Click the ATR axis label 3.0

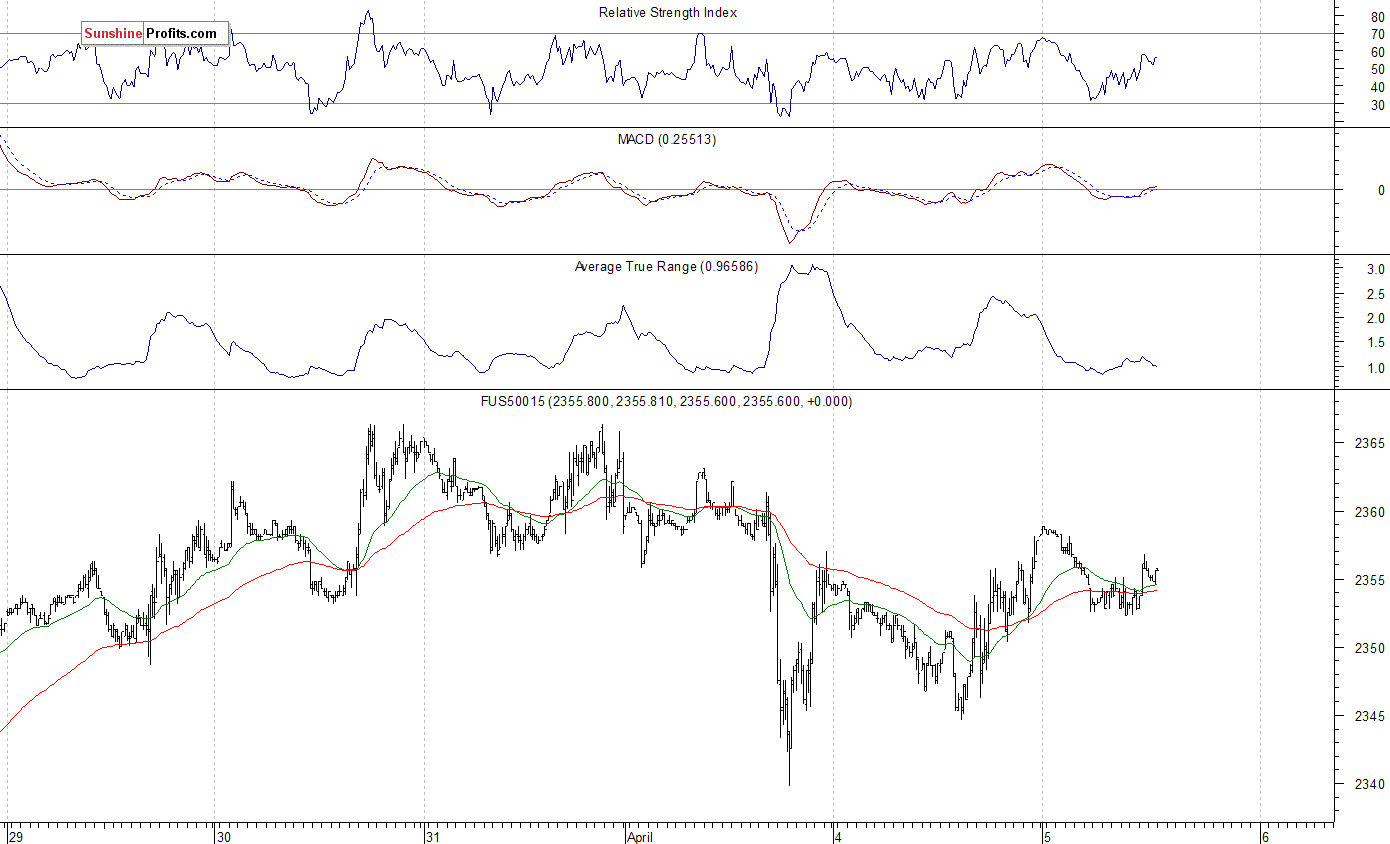tap(1375, 270)
